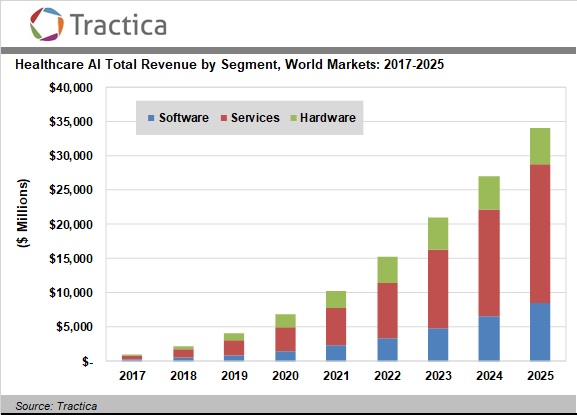Select the Hardware legend label
Viewport: 577px width, 415px height.
(328, 118)
